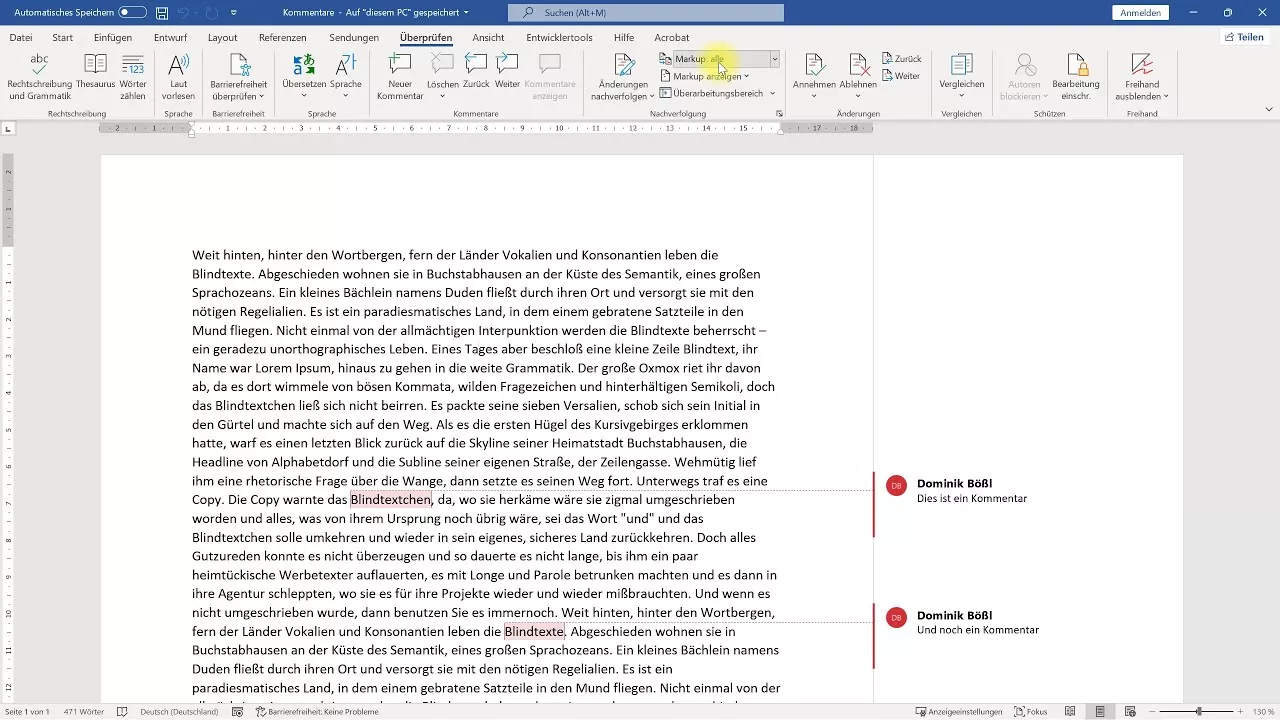Open the Entwicklertools tab
1280x720 pixels.
(x=559, y=37)
